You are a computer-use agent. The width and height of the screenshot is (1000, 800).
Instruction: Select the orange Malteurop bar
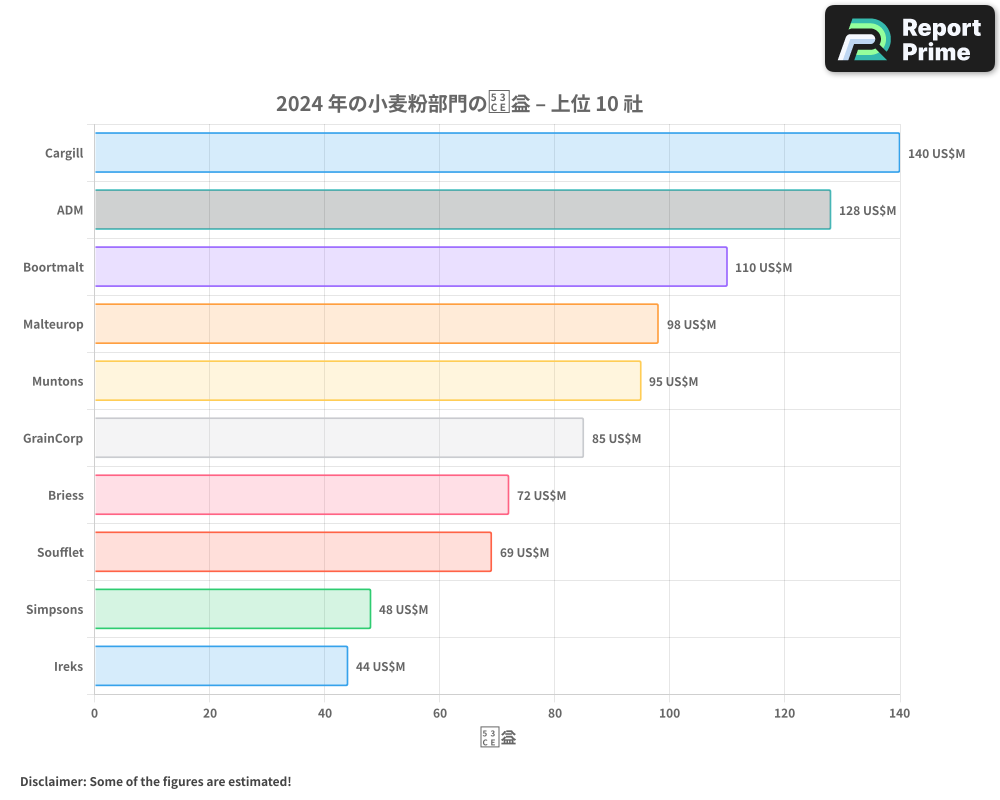click(376, 324)
